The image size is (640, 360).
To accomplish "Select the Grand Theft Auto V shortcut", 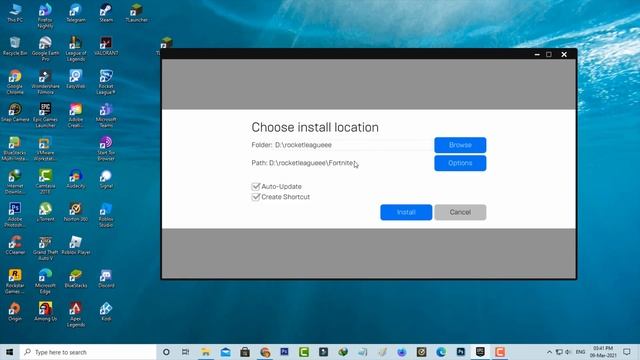I will (x=45, y=248).
